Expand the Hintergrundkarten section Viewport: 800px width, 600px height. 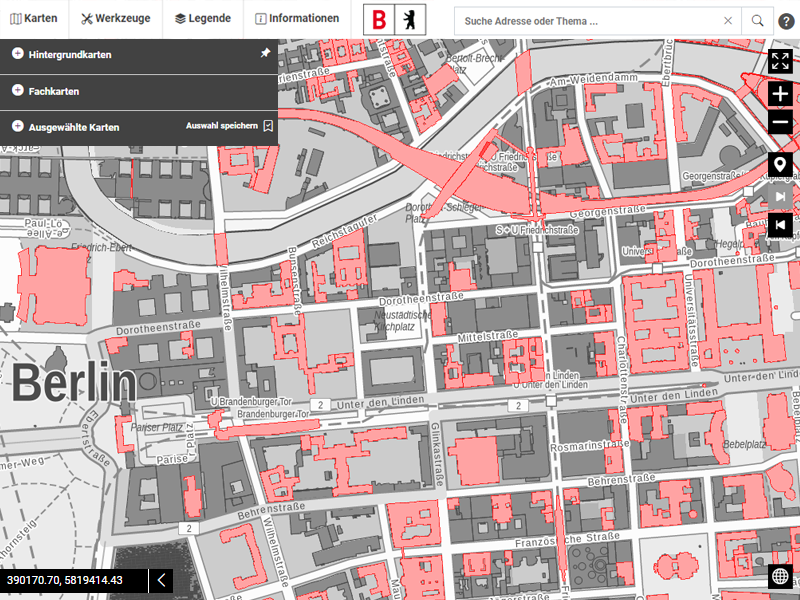point(18,54)
